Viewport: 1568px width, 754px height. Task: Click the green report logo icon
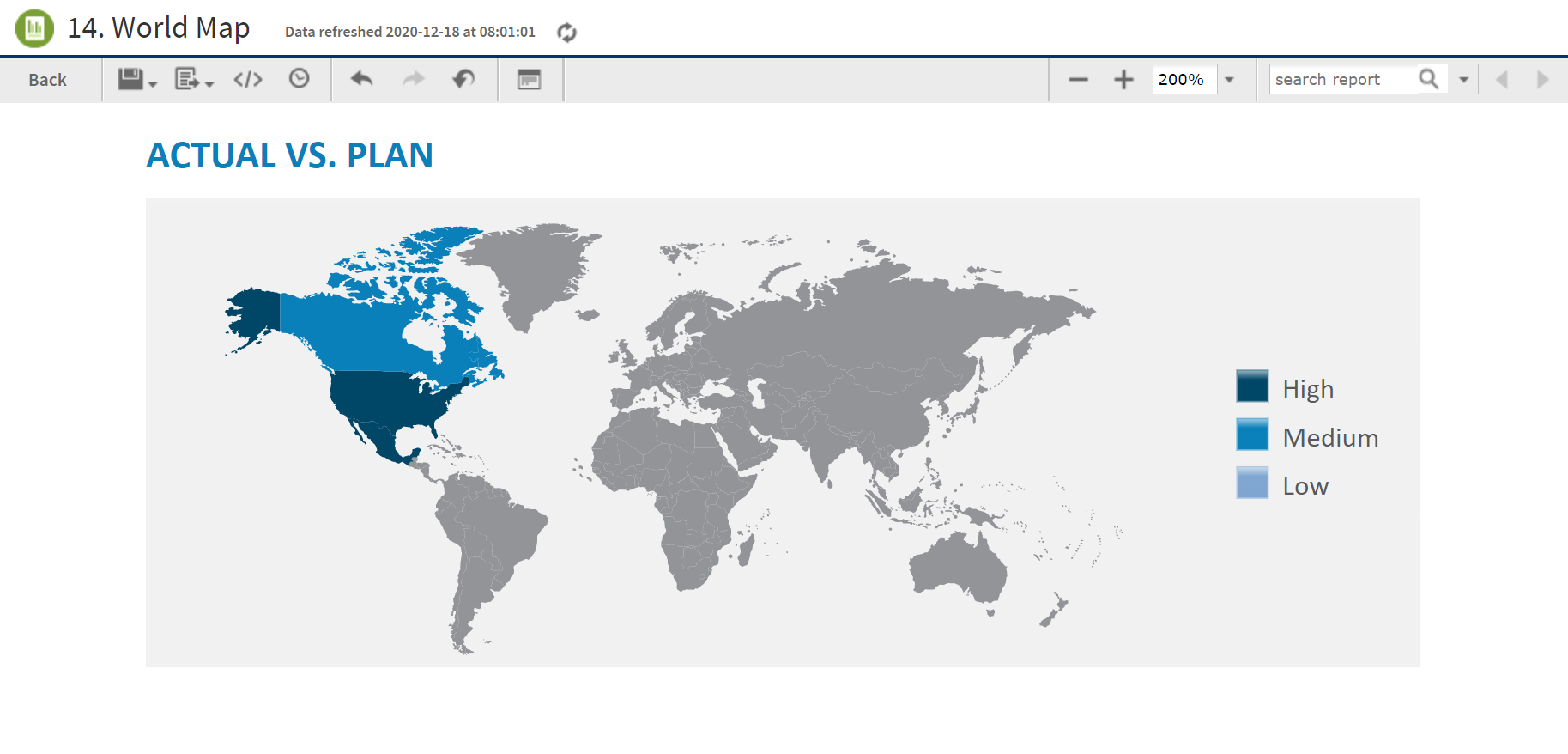34,28
